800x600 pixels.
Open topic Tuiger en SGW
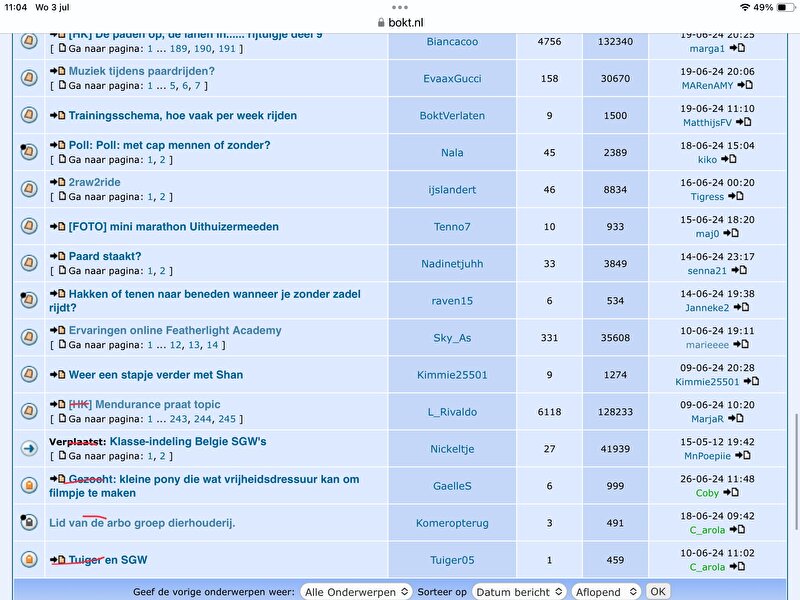click(x=108, y=560)
